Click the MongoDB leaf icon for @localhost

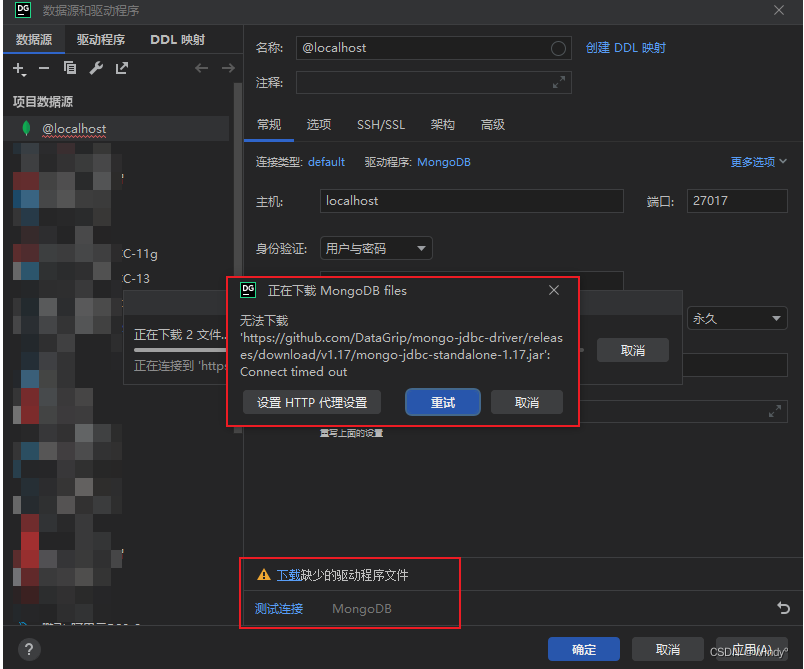pyautogui.click(x=26, y=128)
